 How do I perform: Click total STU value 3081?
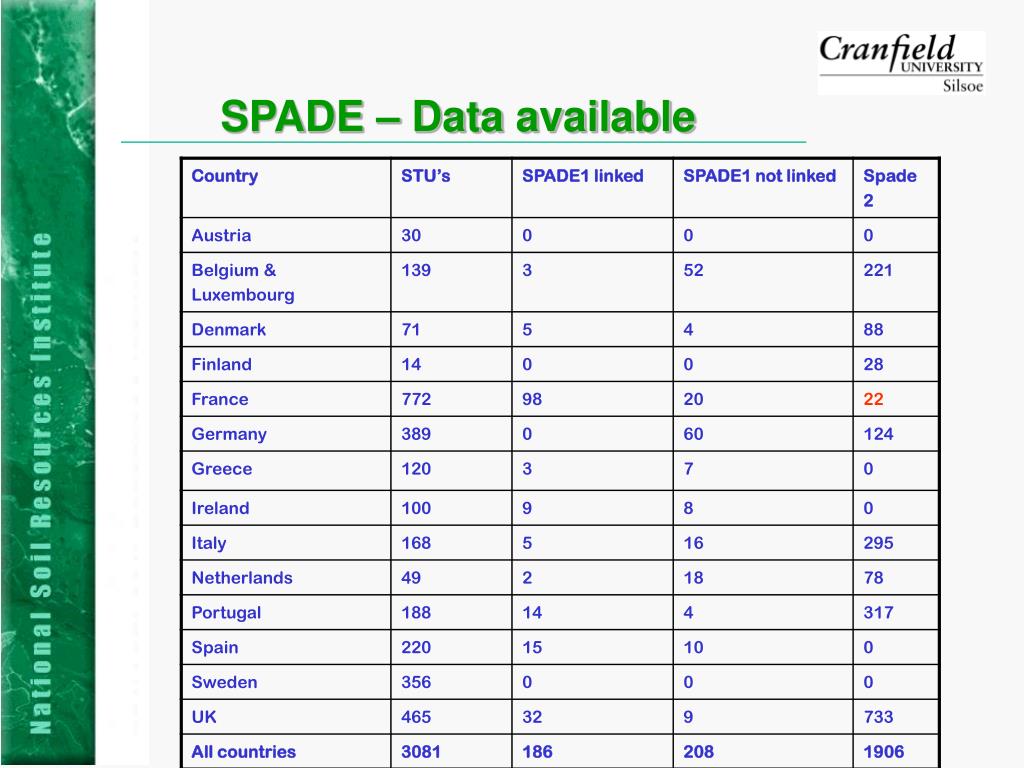pyautogui.click(x=421, y=752)
